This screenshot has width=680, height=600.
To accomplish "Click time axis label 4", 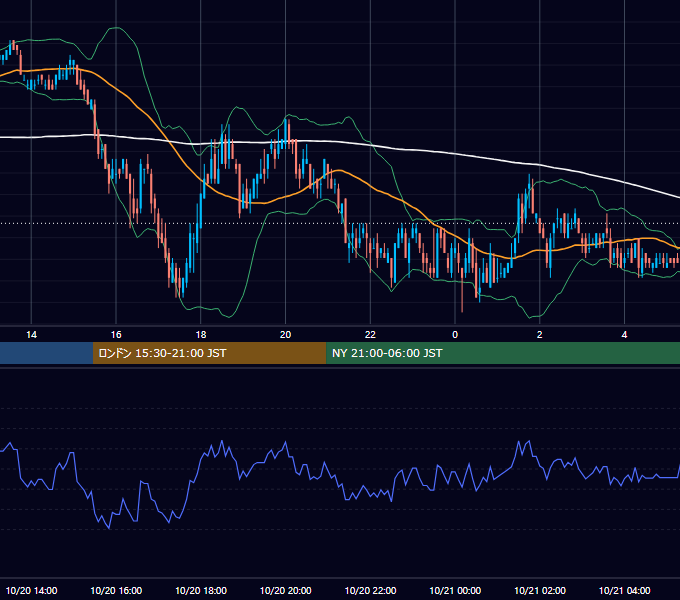I will pos(624,335).
